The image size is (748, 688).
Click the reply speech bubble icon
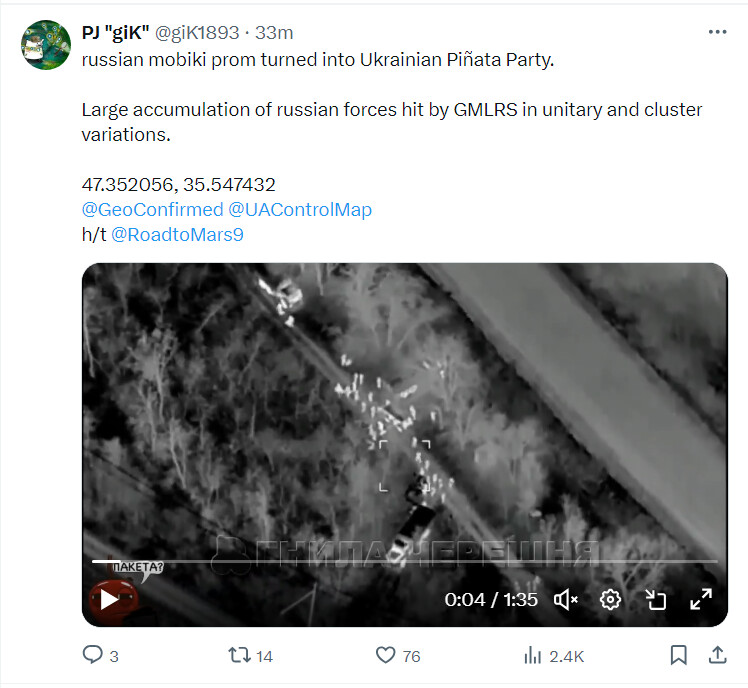pos(93,655)
